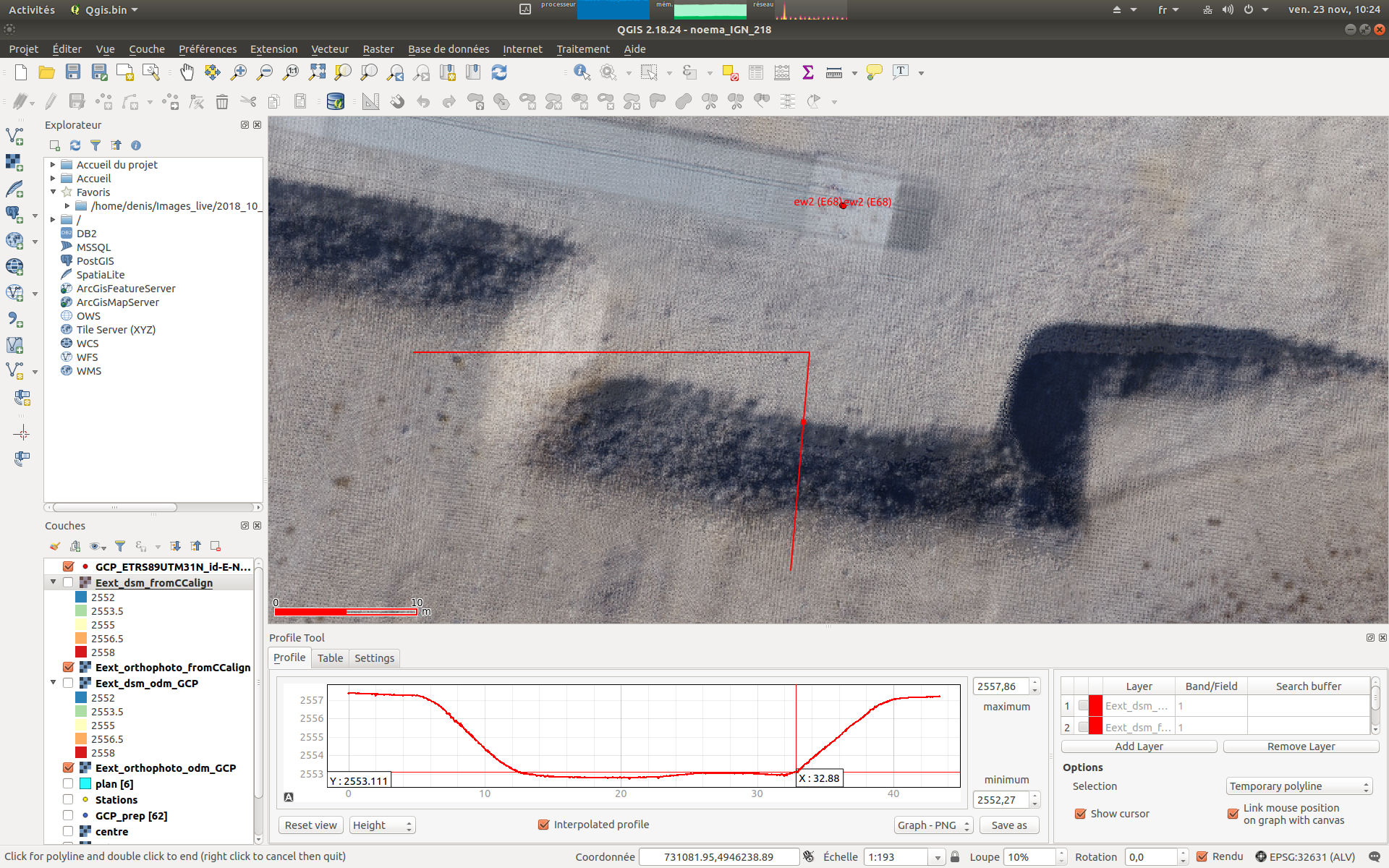Click the Refresh map canvas icon
This screenshot has width=1389, height=868.
tap(499, 72)
